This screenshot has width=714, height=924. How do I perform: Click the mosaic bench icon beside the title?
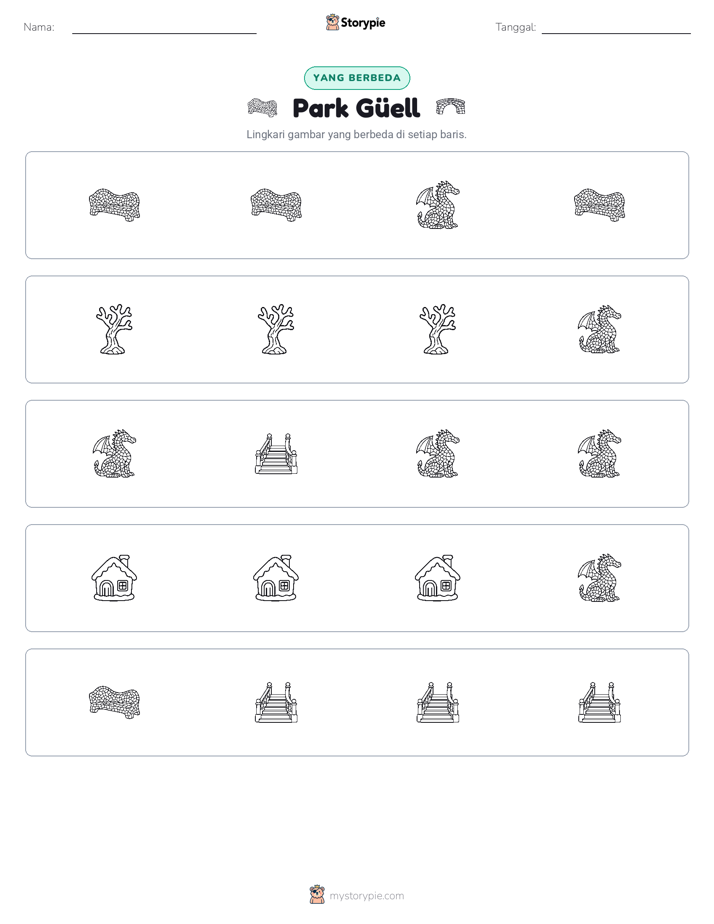click(x=262, y=107)
